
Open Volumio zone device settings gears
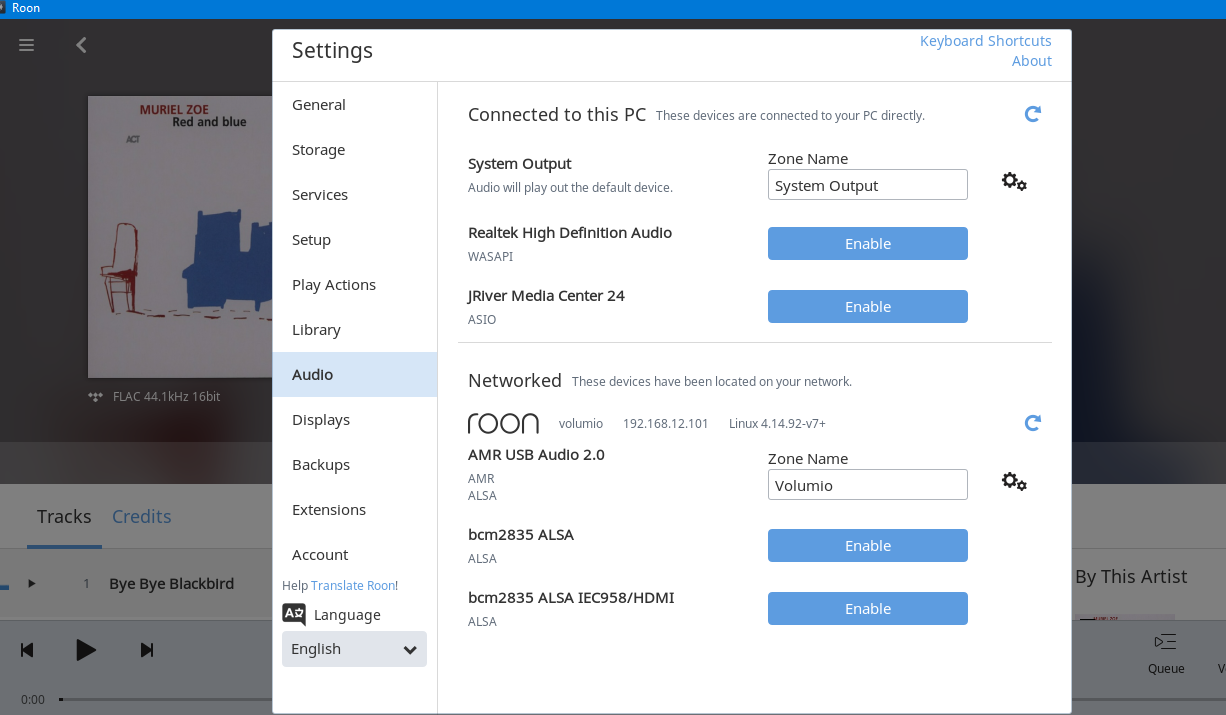click(x=1014, y=482)
